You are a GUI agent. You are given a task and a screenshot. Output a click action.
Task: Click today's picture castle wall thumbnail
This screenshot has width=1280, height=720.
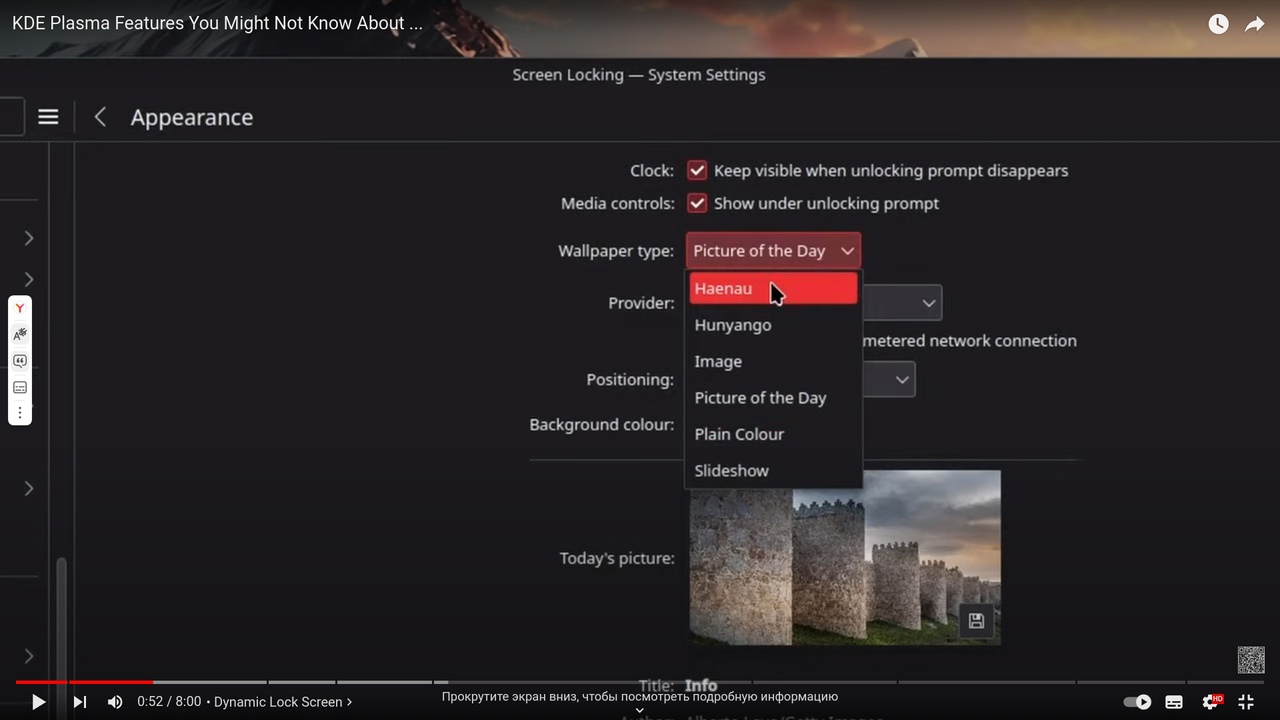click(x=845, y=557)
